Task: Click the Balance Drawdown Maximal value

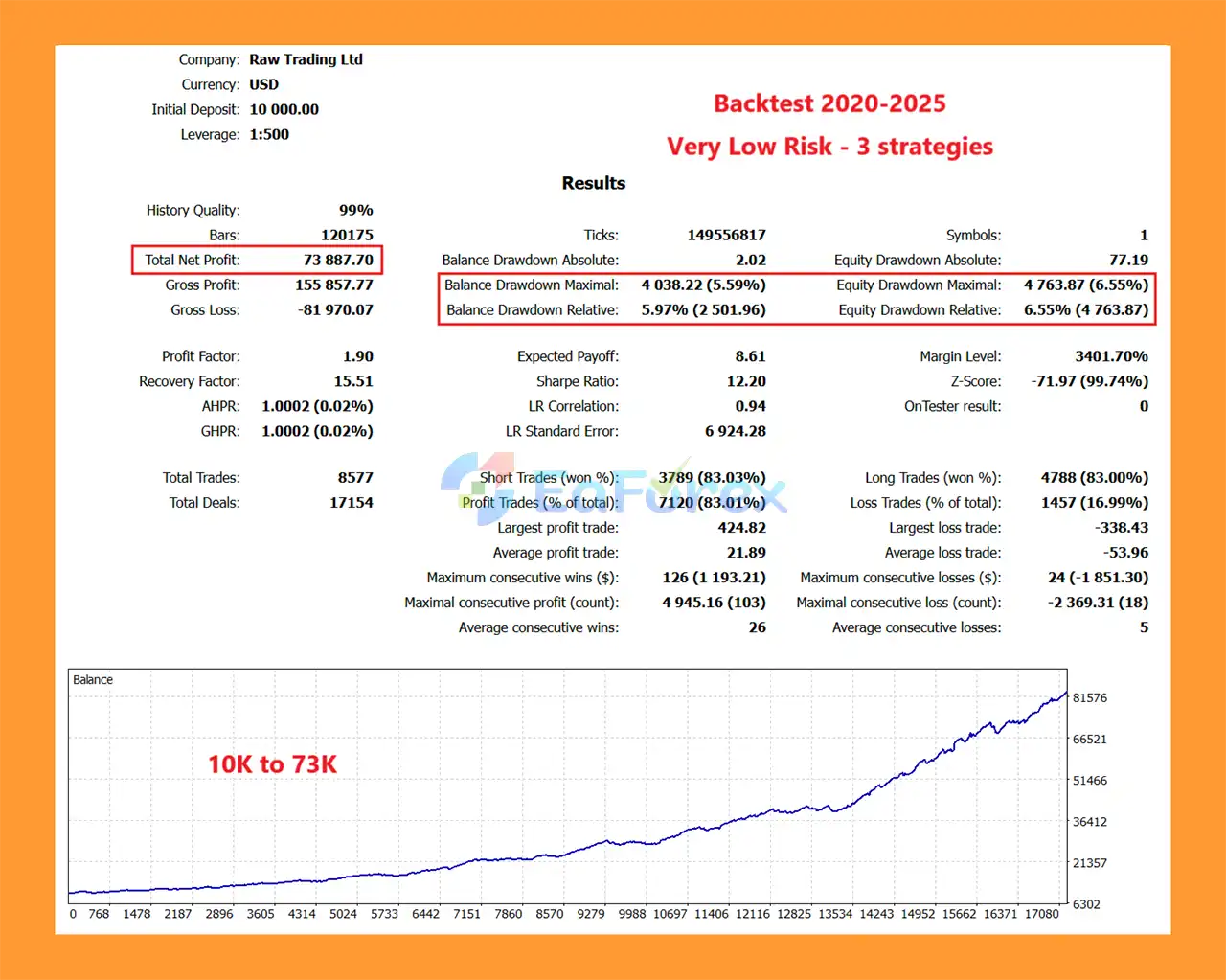Action: pos(703,285)
